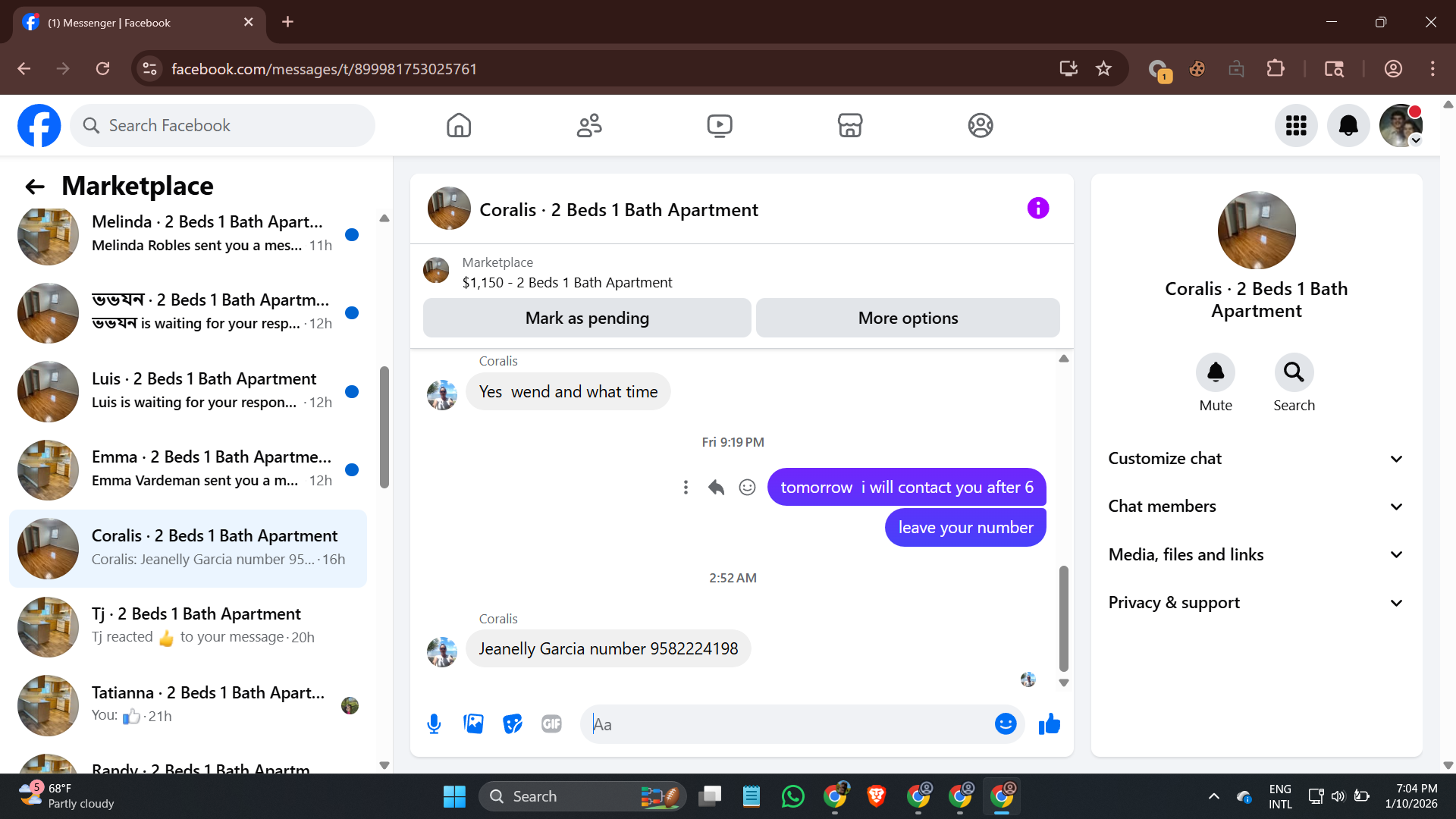Open Facebook notifications bell
Image resolution: width=1456 pixels, height=819 pixels.
[x=1348, y=126]
